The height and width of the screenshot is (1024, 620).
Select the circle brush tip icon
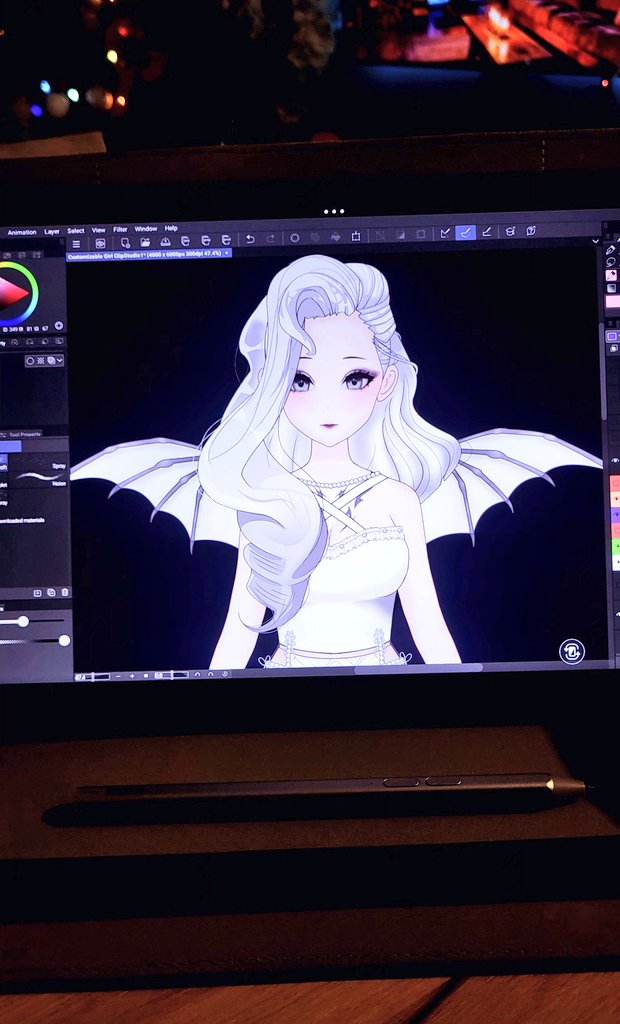pos(30,361)
